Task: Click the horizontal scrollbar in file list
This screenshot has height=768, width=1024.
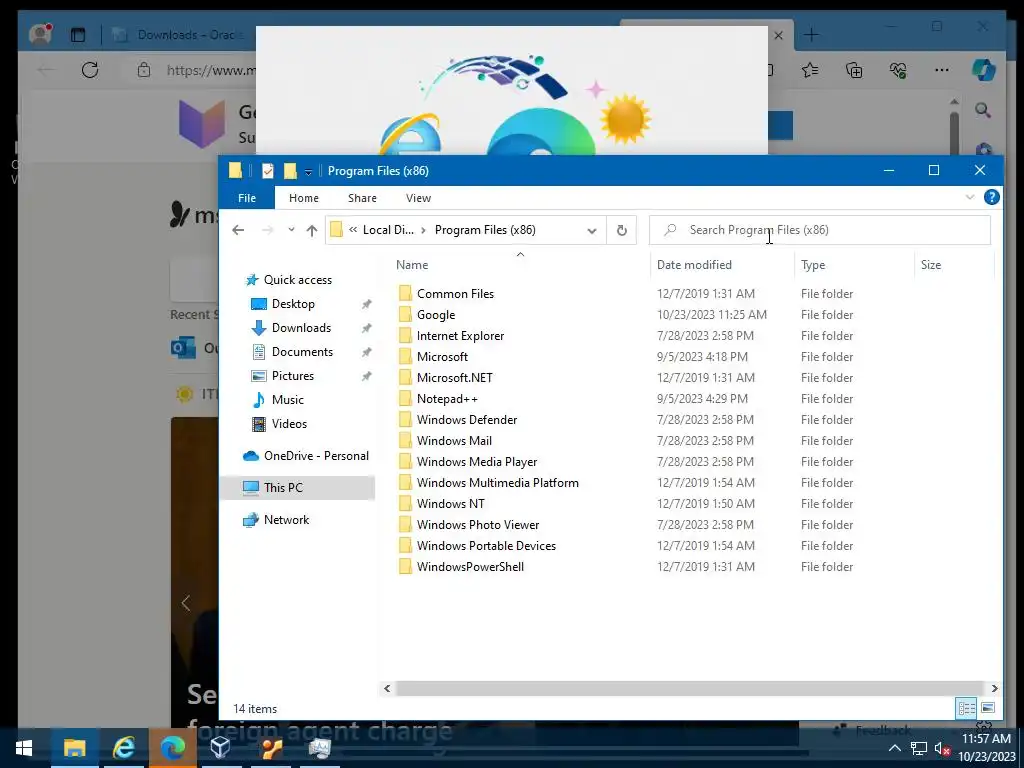Action: [x=689, y=688]
